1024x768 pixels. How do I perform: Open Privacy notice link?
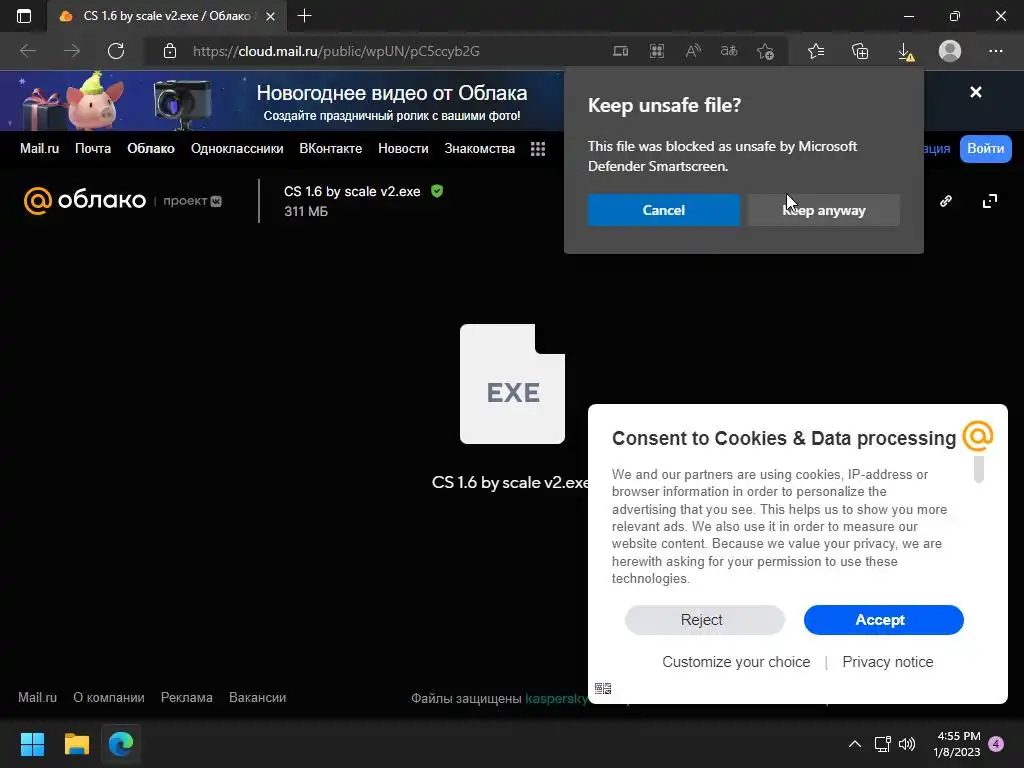[x=888, y=662]
